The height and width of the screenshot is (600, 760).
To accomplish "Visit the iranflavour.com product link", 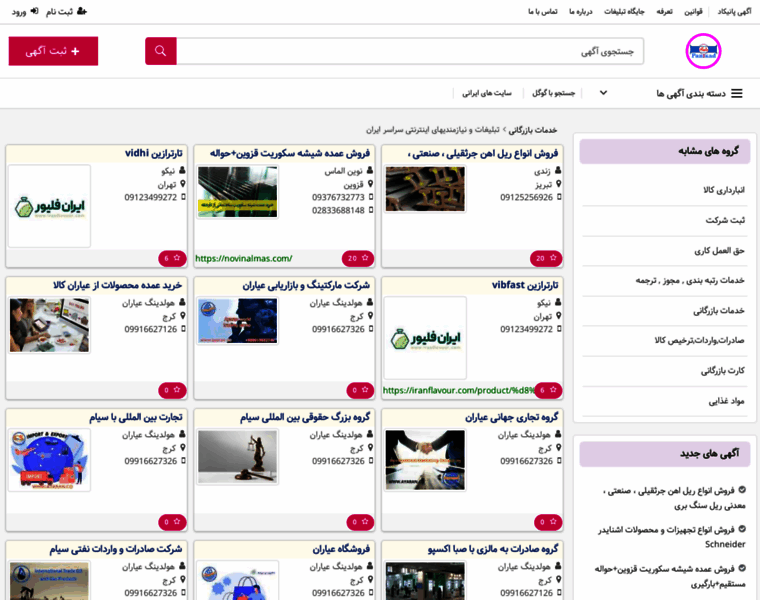I will pos(458,390).
